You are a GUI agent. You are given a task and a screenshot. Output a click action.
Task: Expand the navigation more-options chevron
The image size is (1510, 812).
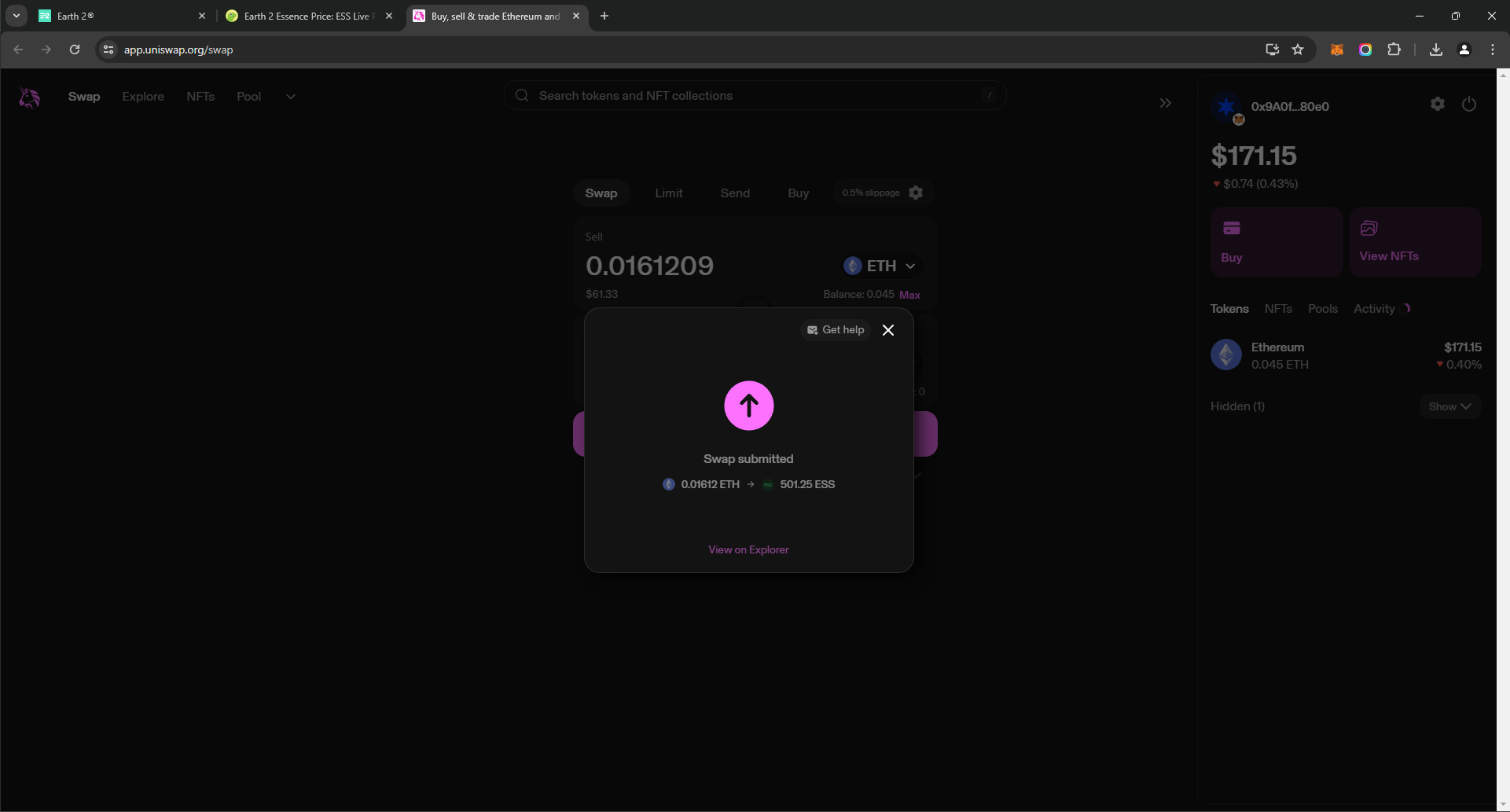point(291,97)
